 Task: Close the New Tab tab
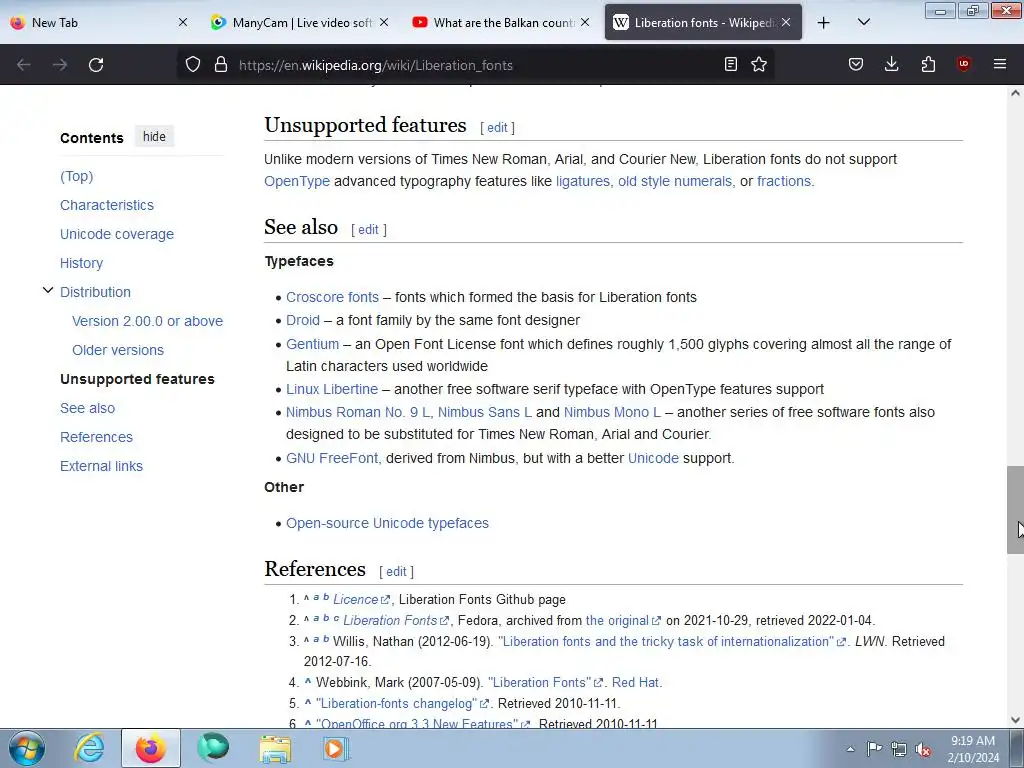(183, 22)
